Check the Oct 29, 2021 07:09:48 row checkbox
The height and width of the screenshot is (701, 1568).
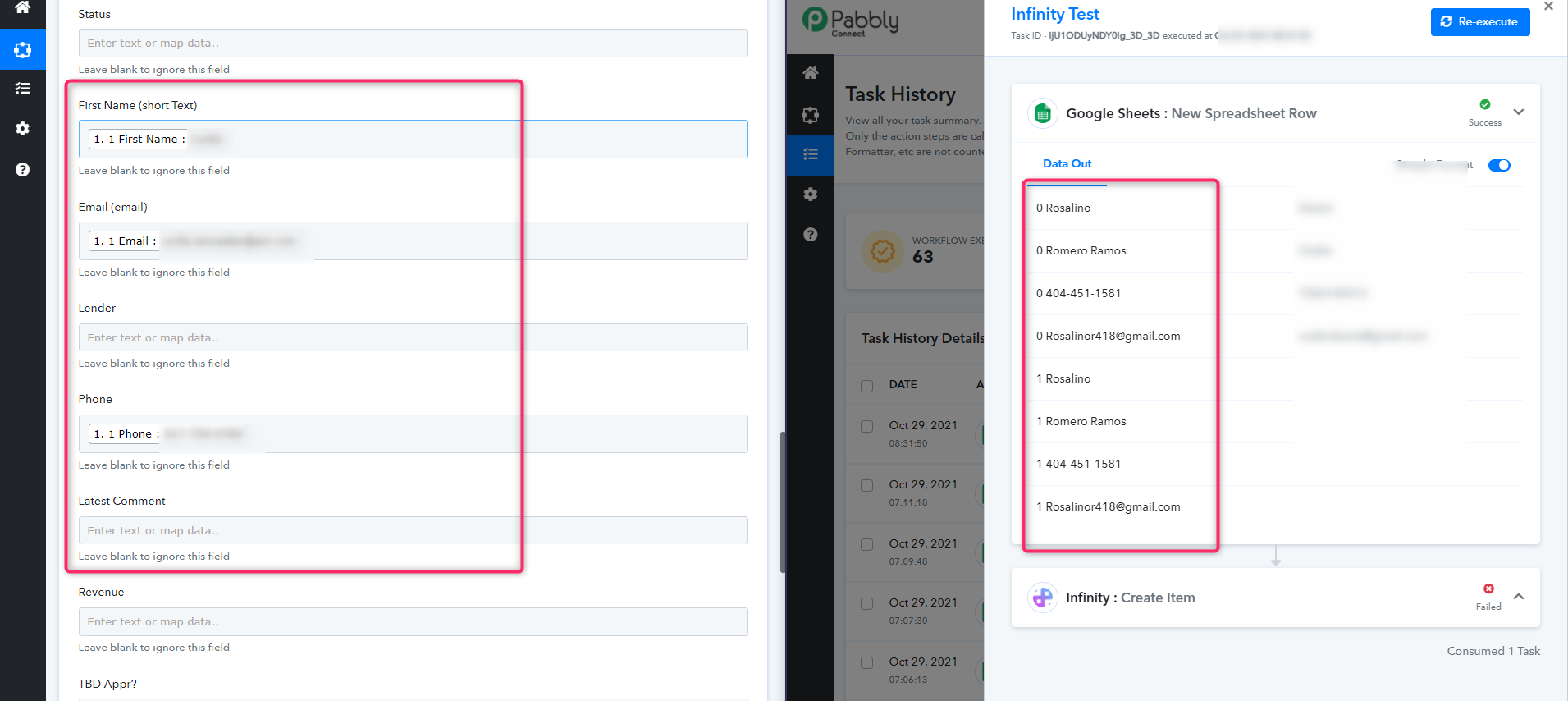(x=866, y=545)
